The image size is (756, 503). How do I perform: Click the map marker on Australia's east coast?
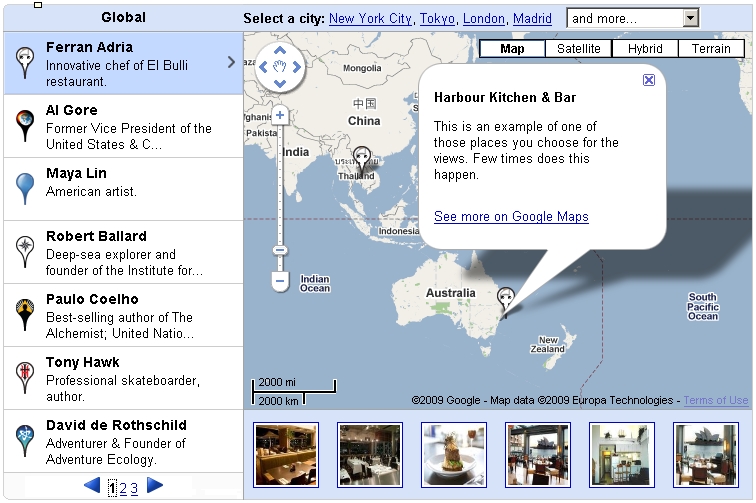click(x=505, y=302)
